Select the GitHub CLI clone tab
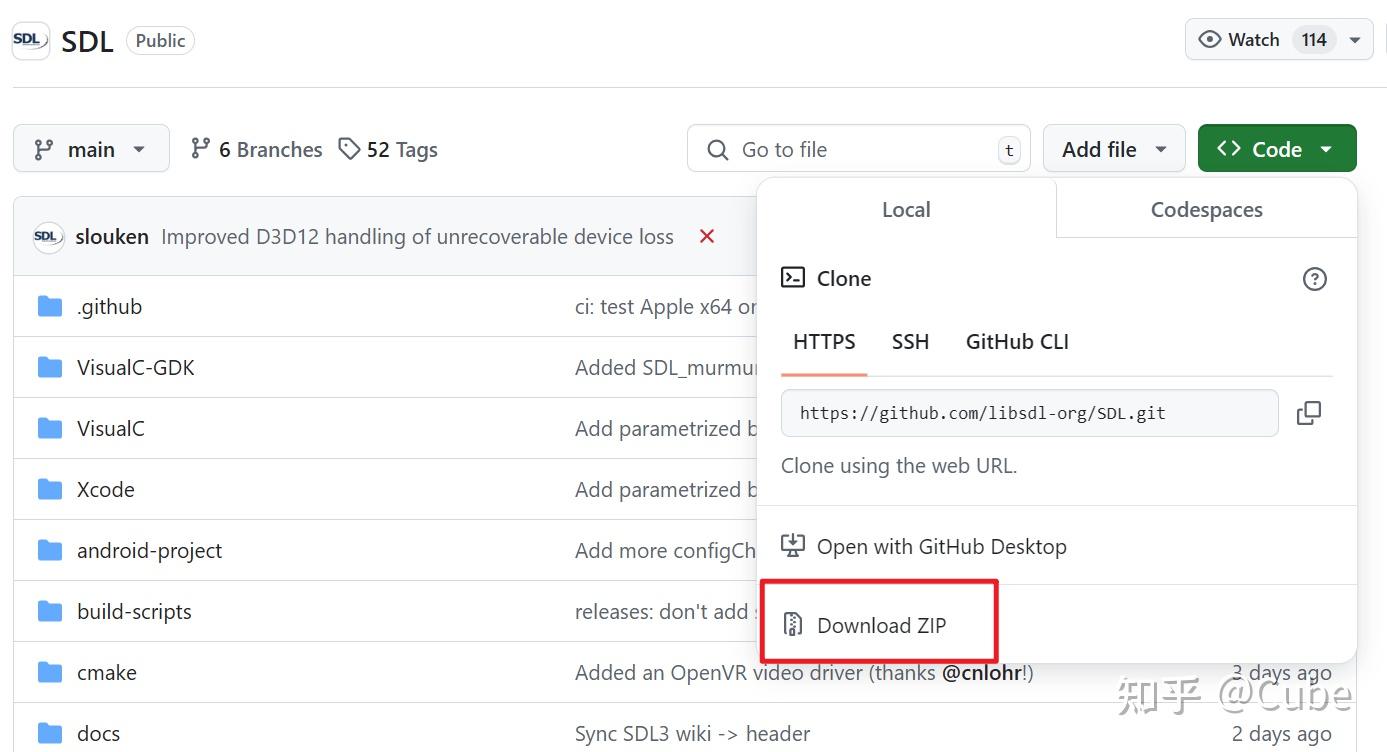The width and height of the screenshot is (1387, 752). click(1017, 342)
